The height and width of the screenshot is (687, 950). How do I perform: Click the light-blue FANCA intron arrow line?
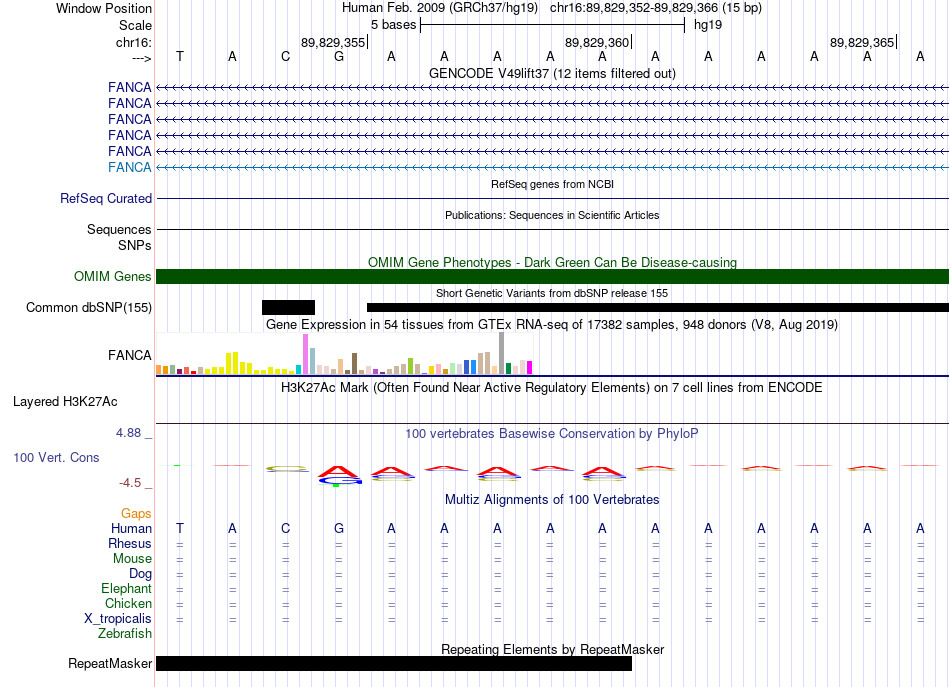[x=552, y=167]
